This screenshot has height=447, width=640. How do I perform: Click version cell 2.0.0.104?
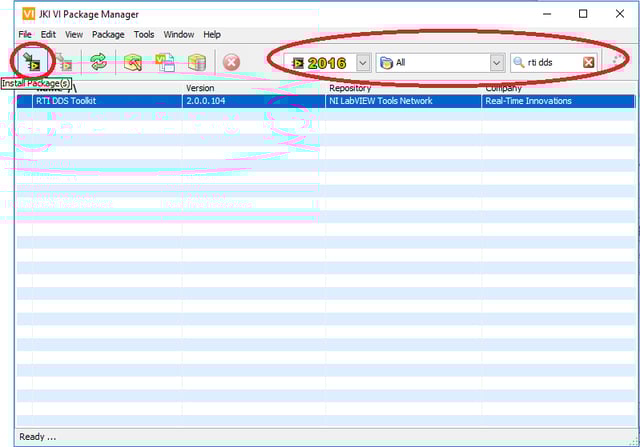click(x=206, y=101)
